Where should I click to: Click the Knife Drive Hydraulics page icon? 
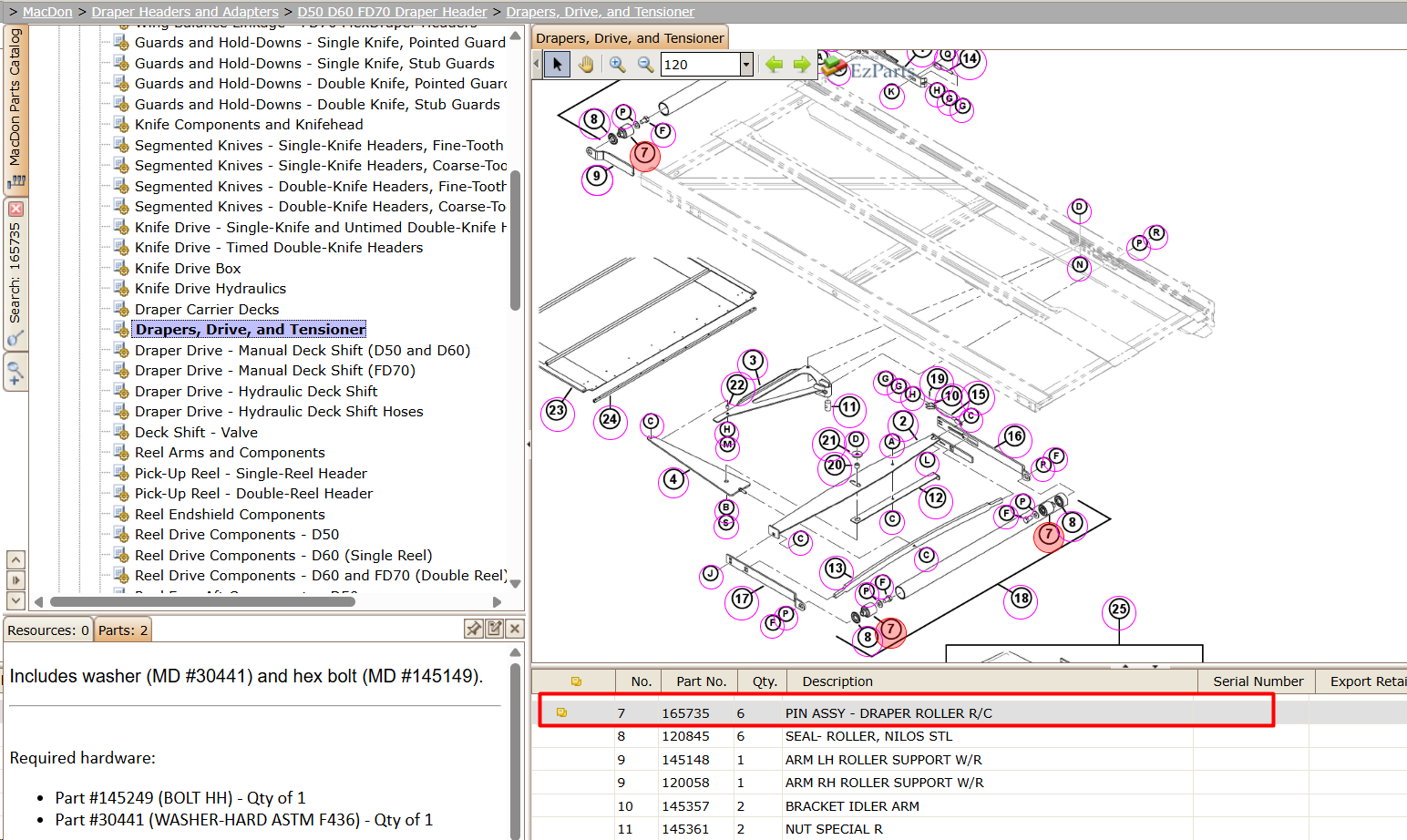tap(120, 288)
